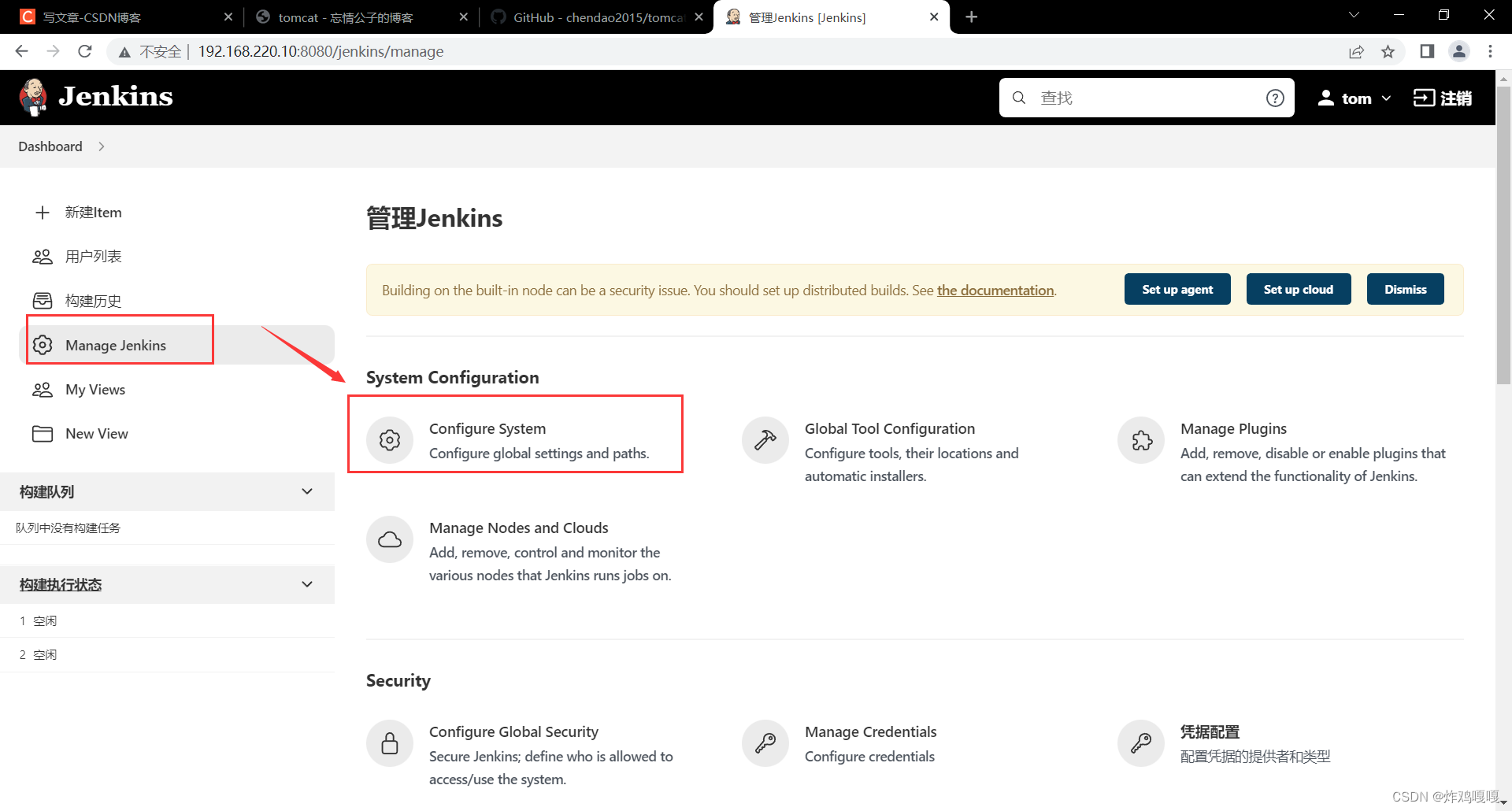This screenshot has height=811, width=1512.
Task: Open the Manage Plugins link
Action: [x=1233, y=429]
